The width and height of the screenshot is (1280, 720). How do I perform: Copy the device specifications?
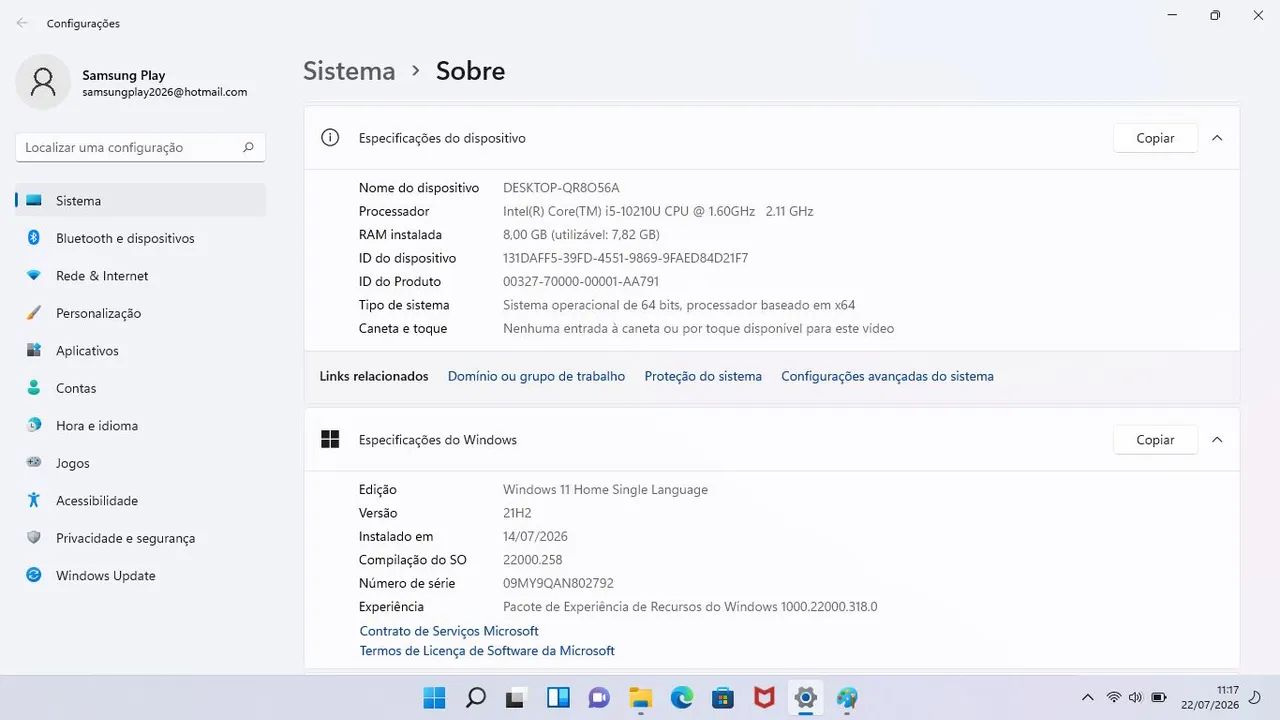pos(1155,138)
